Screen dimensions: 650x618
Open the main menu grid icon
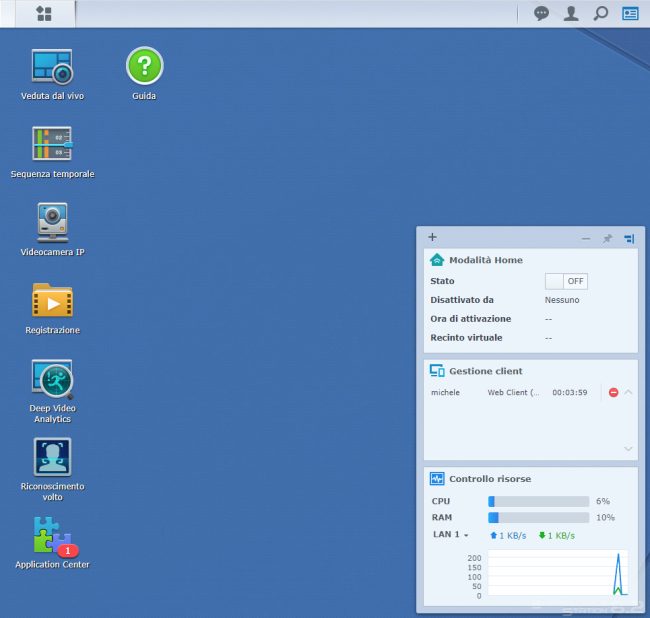point(44,13)
